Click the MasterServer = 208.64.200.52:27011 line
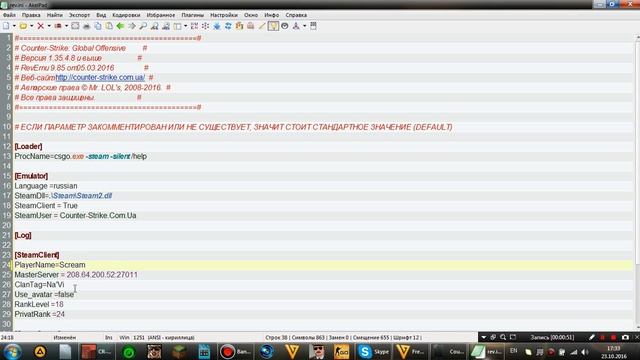The height and width of the screenshot is (360, 640). (76, 275)
